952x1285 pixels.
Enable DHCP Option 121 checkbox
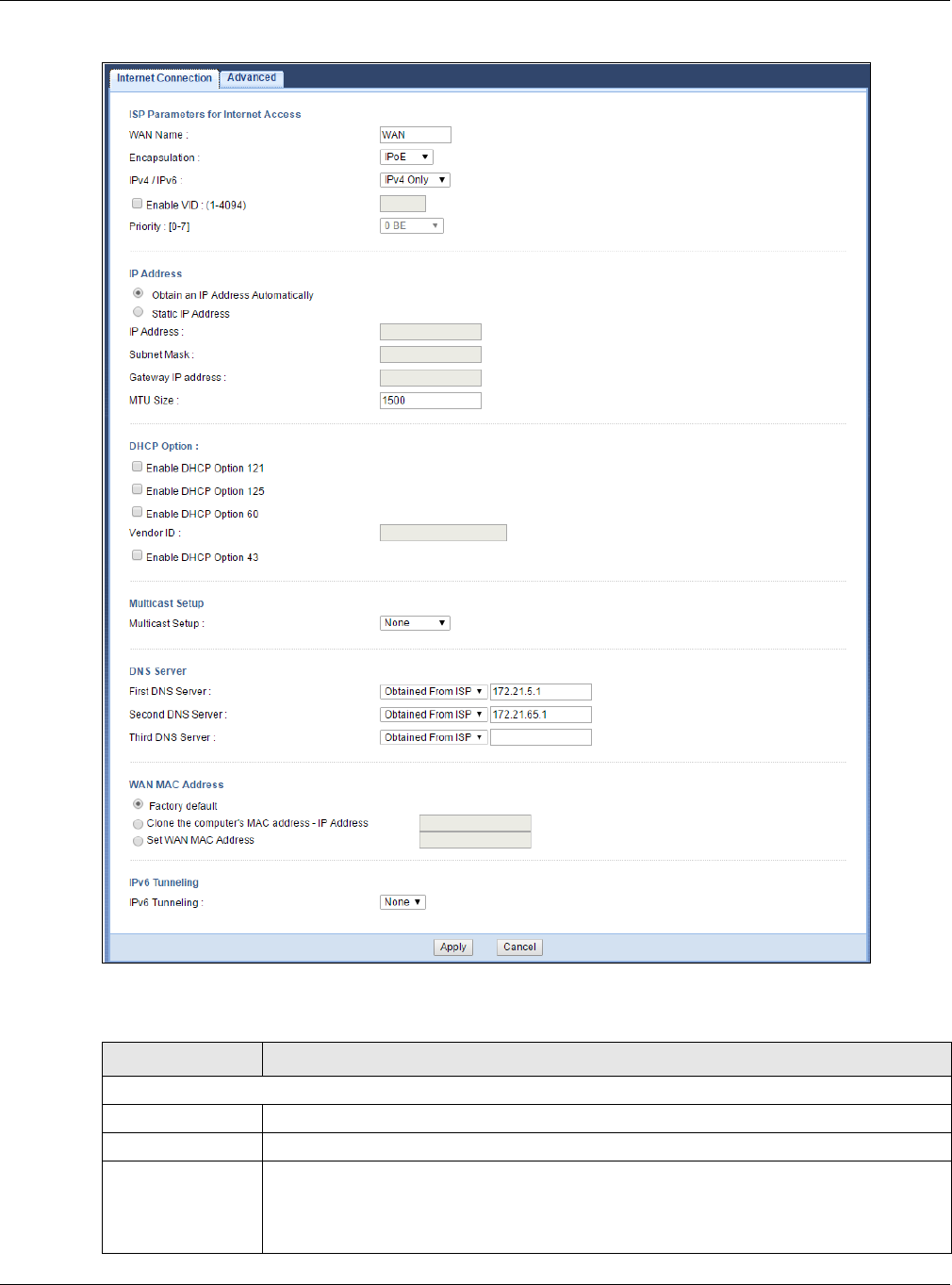pos(138,467)
